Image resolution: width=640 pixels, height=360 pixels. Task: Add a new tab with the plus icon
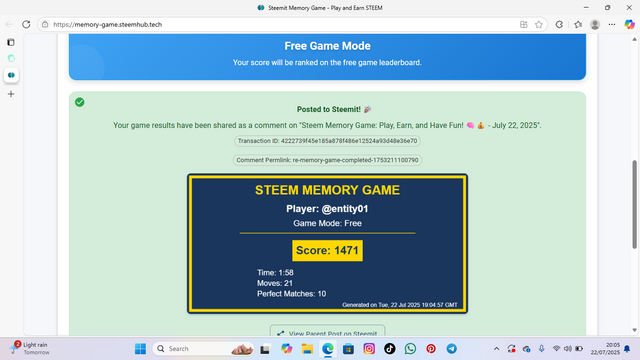11,94
